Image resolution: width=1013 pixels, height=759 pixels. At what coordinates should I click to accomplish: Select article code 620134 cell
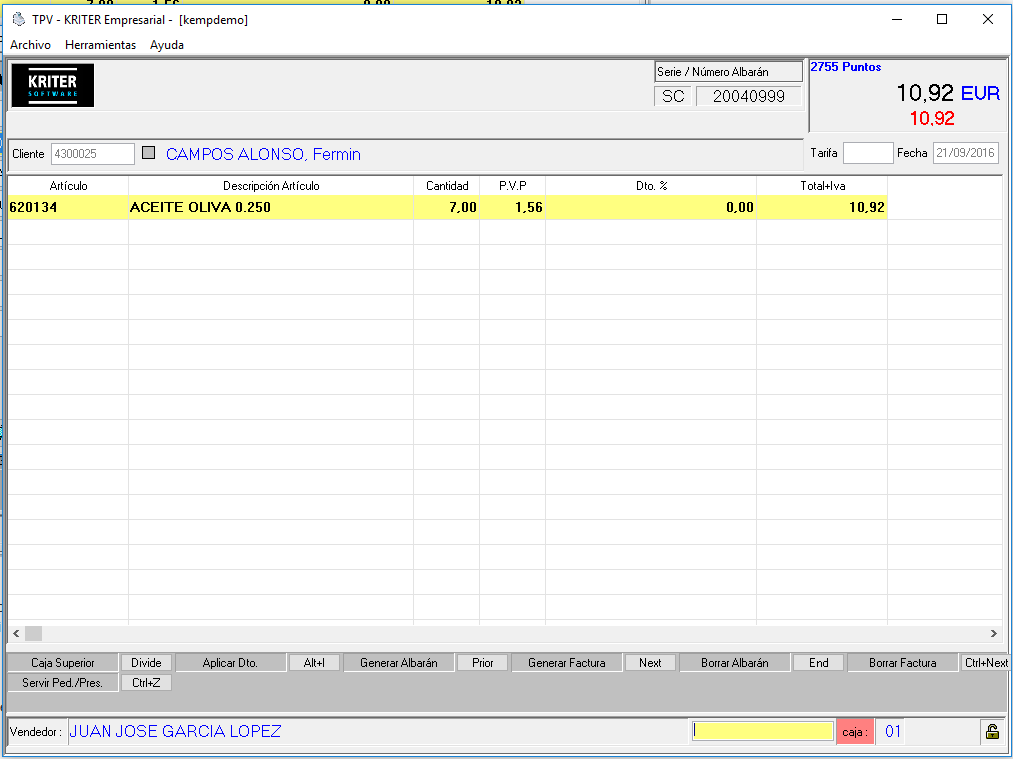pyautogui.click(x=68, y=207)
